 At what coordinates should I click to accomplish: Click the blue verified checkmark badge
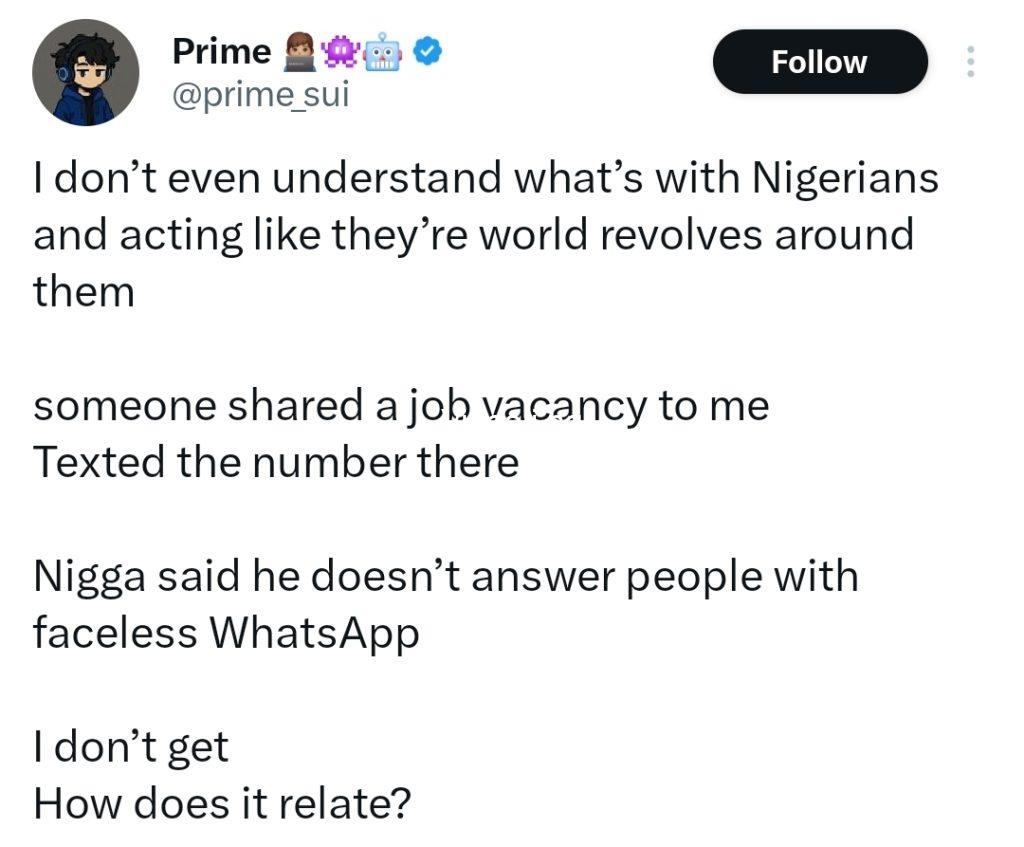(428, 52)
